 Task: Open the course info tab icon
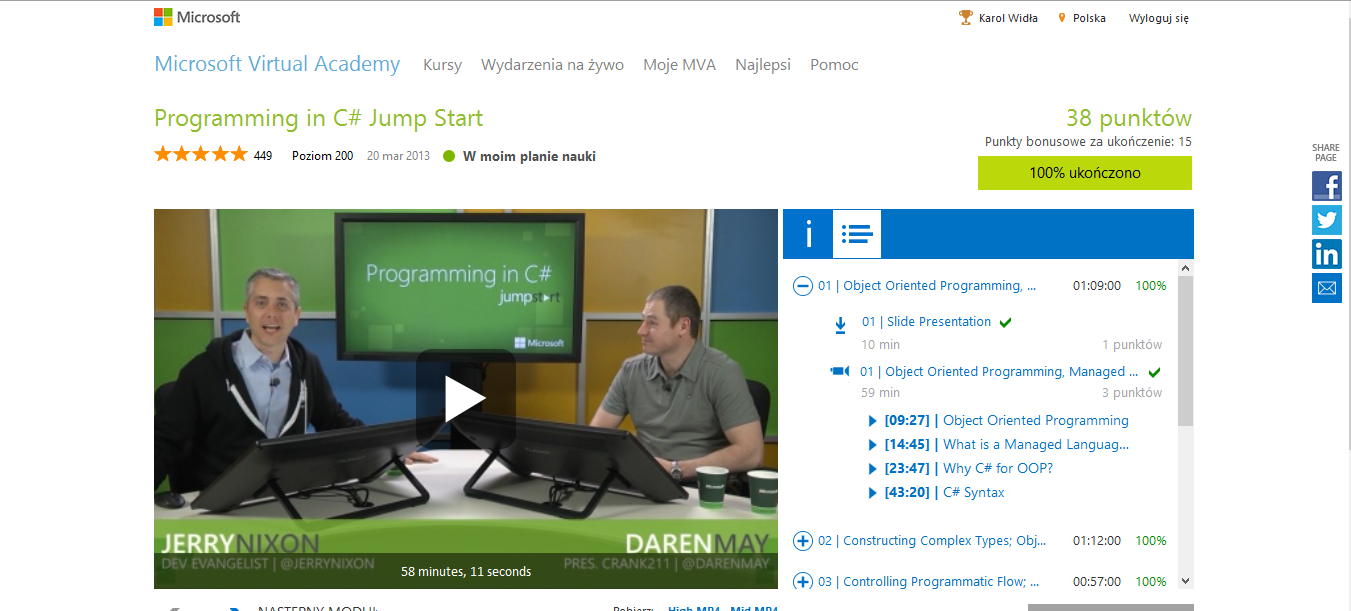[x=808, y=234]
